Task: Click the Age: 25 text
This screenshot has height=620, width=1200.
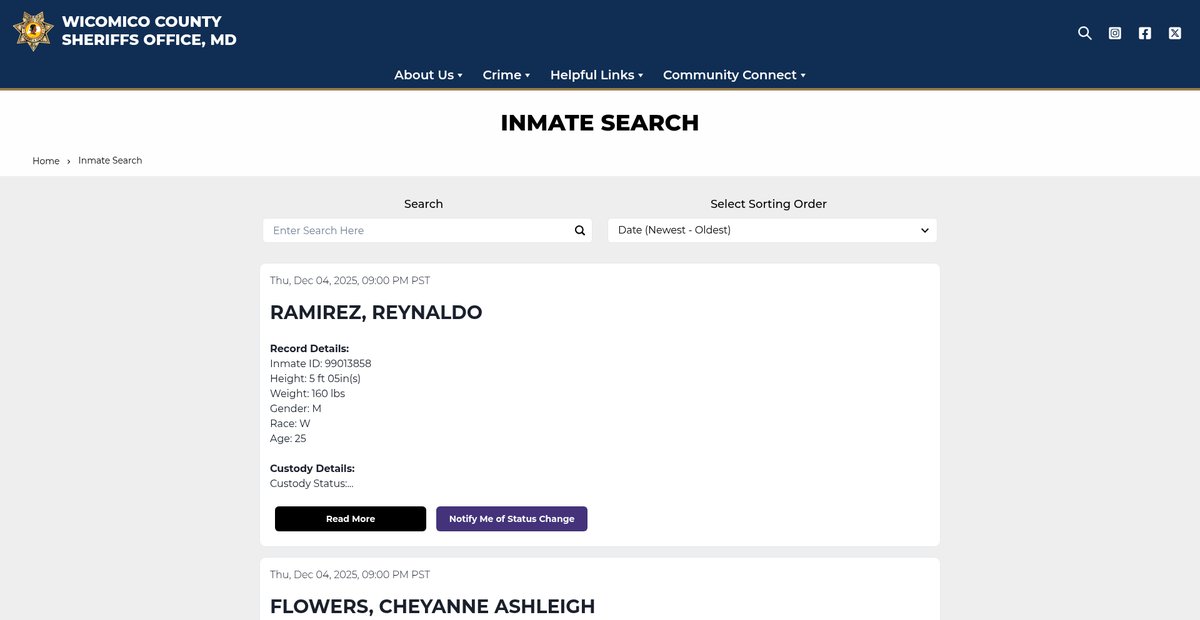Action: pos(288,439)
